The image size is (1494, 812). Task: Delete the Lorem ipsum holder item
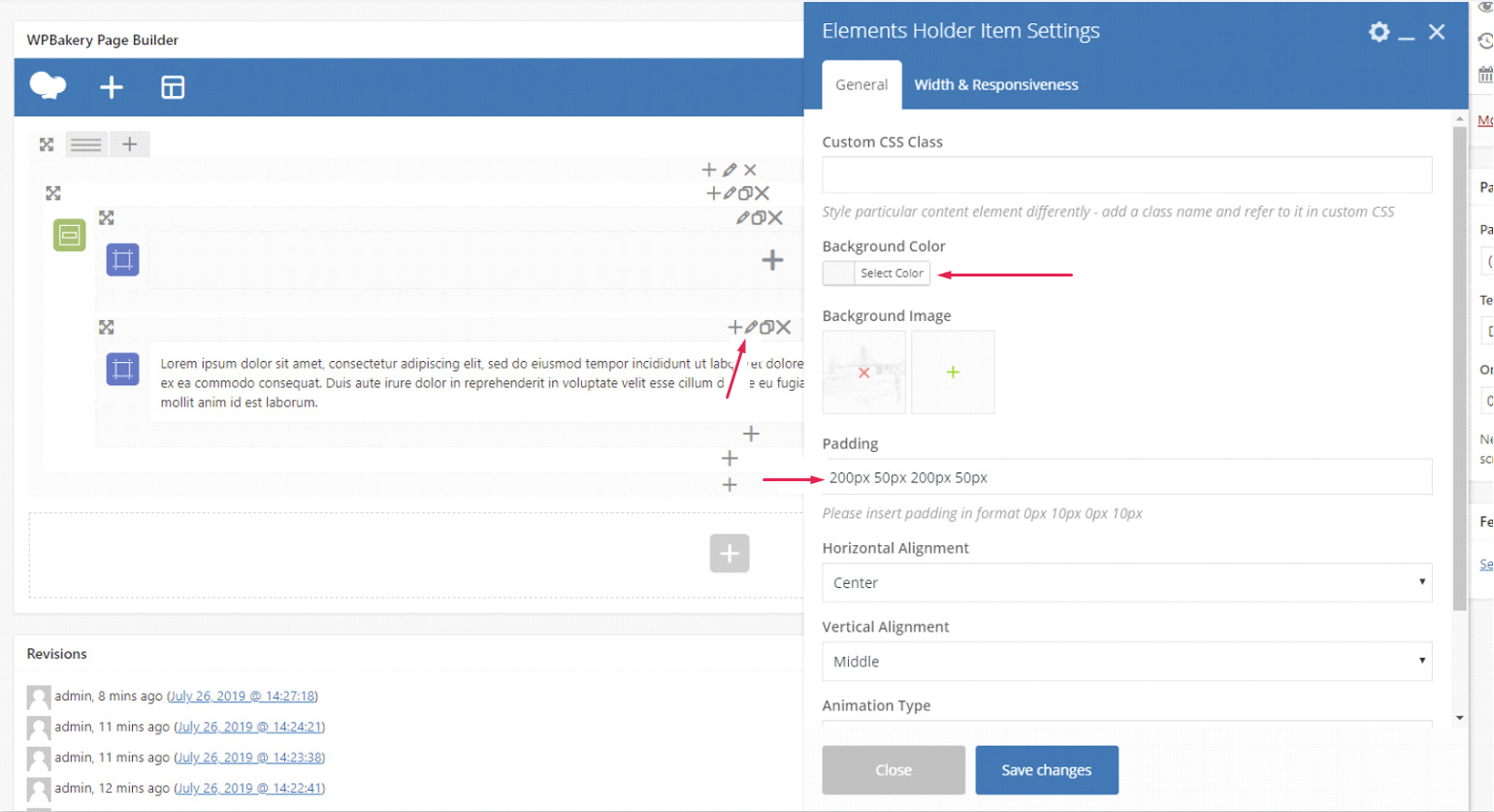tap(784, 328)
